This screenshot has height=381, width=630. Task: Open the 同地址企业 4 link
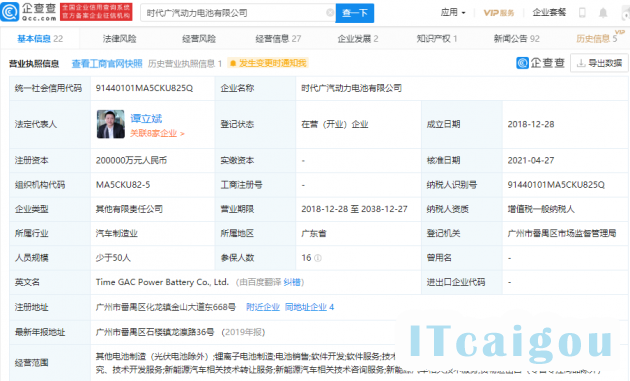pyautogui.click(x=309, y=307)
